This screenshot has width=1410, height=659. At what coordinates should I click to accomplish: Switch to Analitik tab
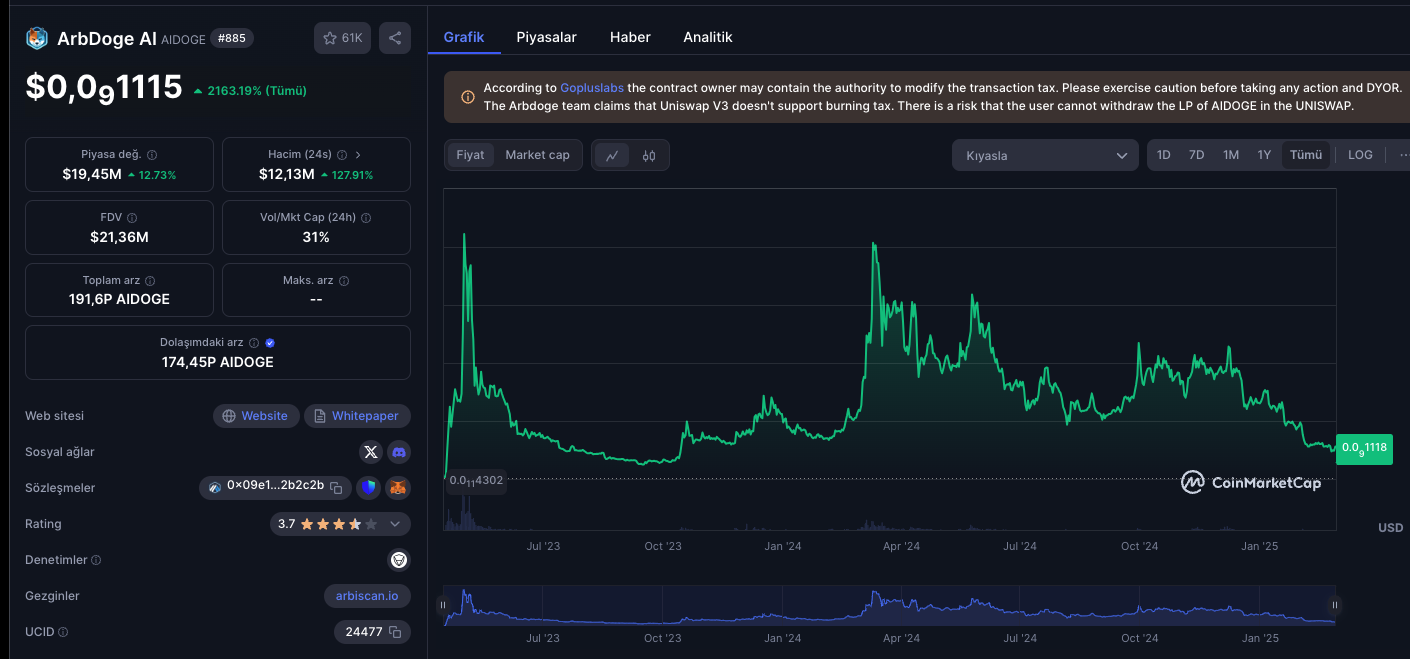coord(708,37)
